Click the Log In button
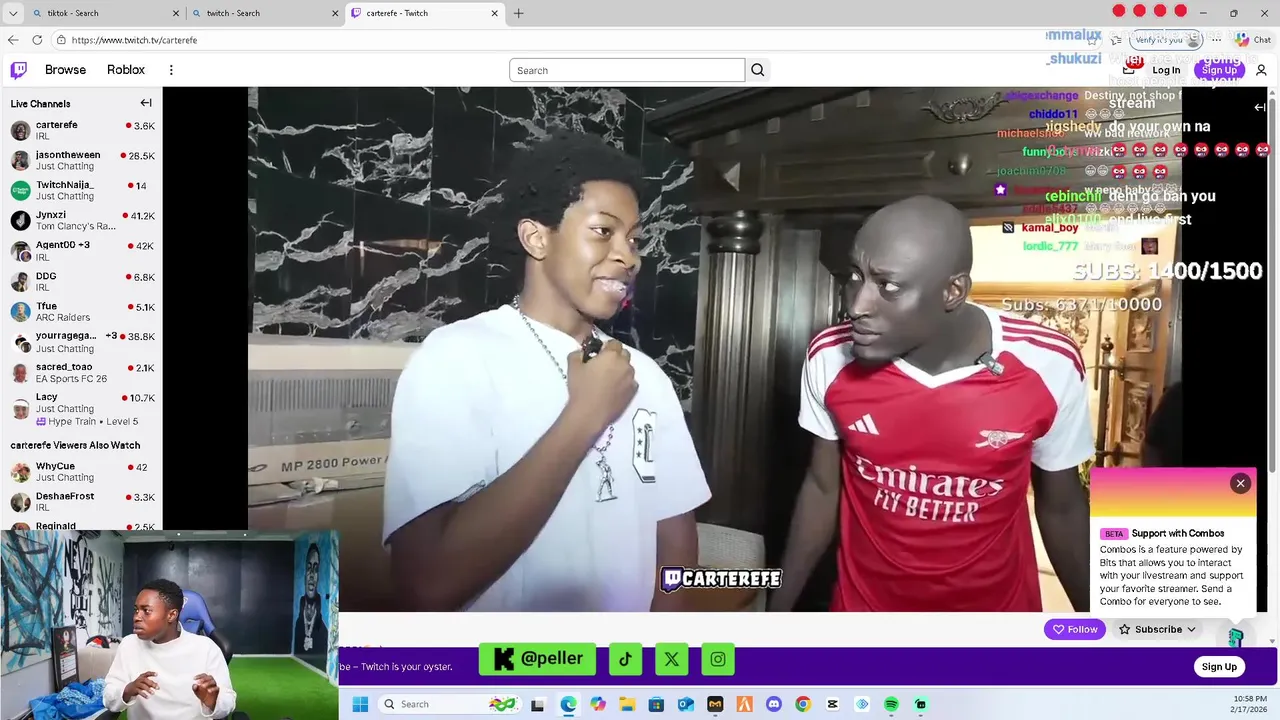The width and height of the screenshot is (1280, 720). coord(1166,70)
